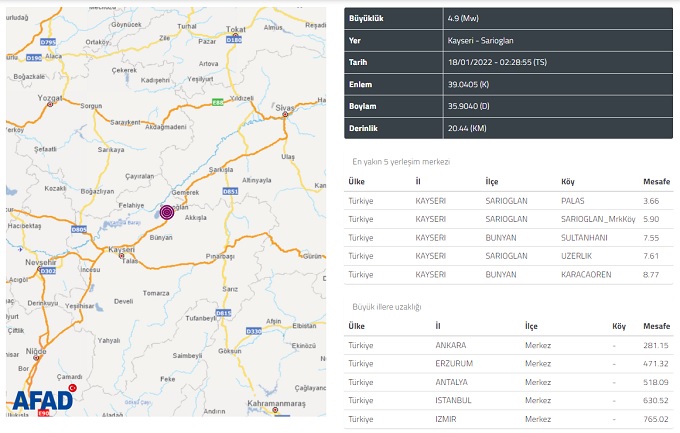Click the Mesafe header in nearest settlements table
The image size is (680, 433).
[x=655, y=182]
